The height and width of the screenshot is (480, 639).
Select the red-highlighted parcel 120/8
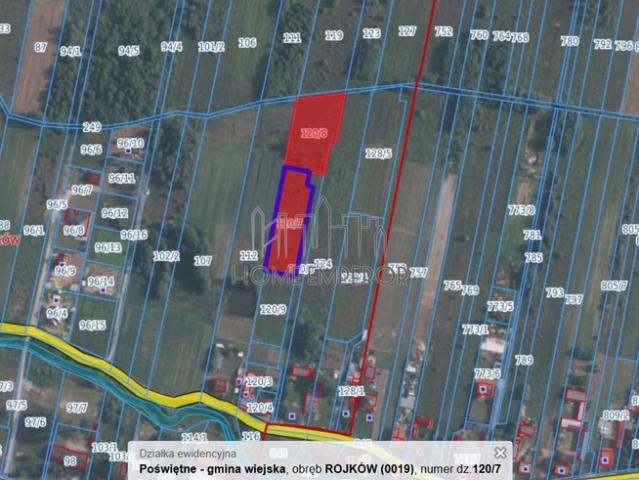point(314,133)
